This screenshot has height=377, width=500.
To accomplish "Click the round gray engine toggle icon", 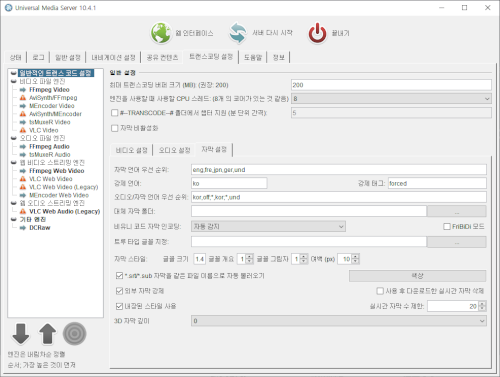I will coord(75,334).
